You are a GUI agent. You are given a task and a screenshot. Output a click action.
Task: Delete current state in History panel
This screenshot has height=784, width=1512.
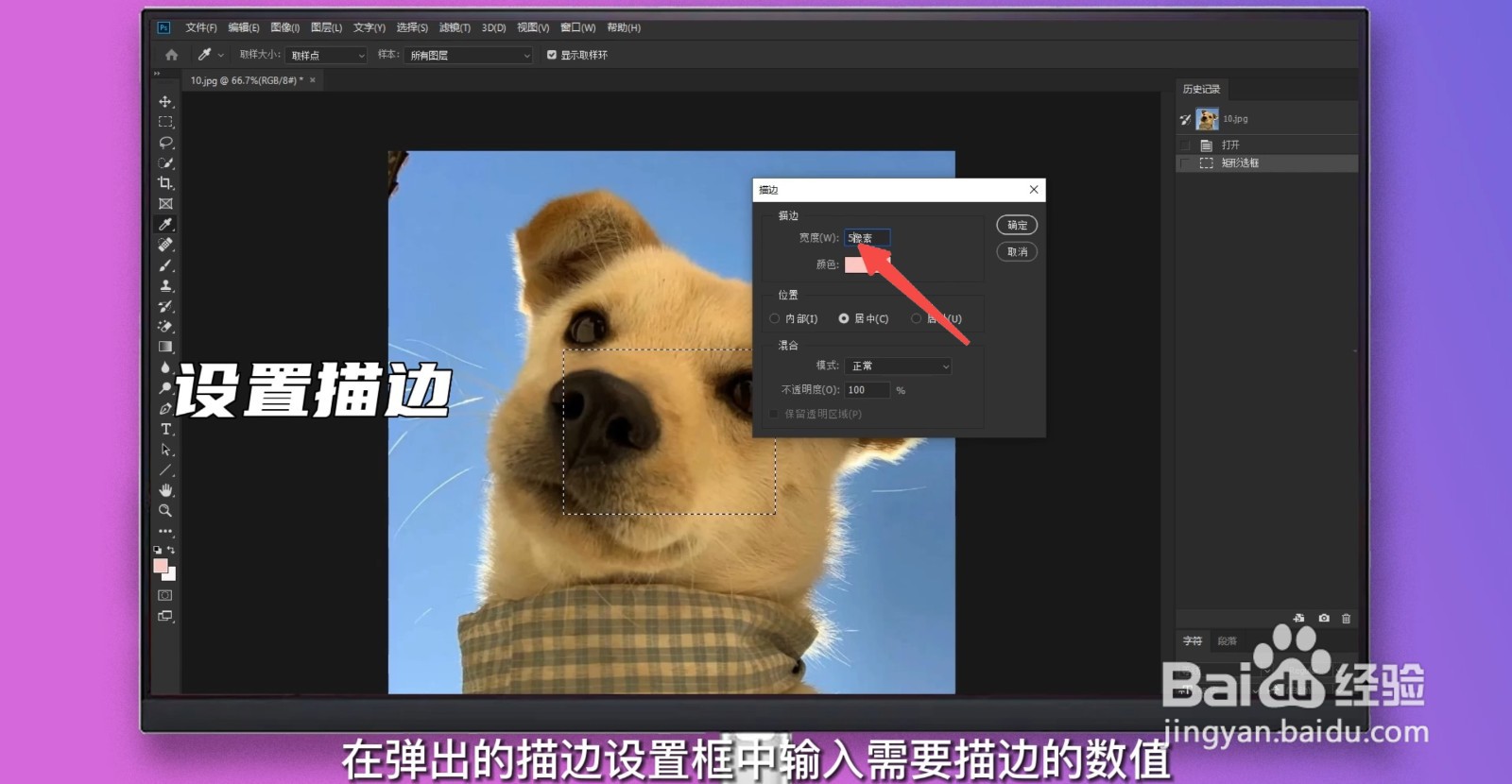(x=1347, y=619)
